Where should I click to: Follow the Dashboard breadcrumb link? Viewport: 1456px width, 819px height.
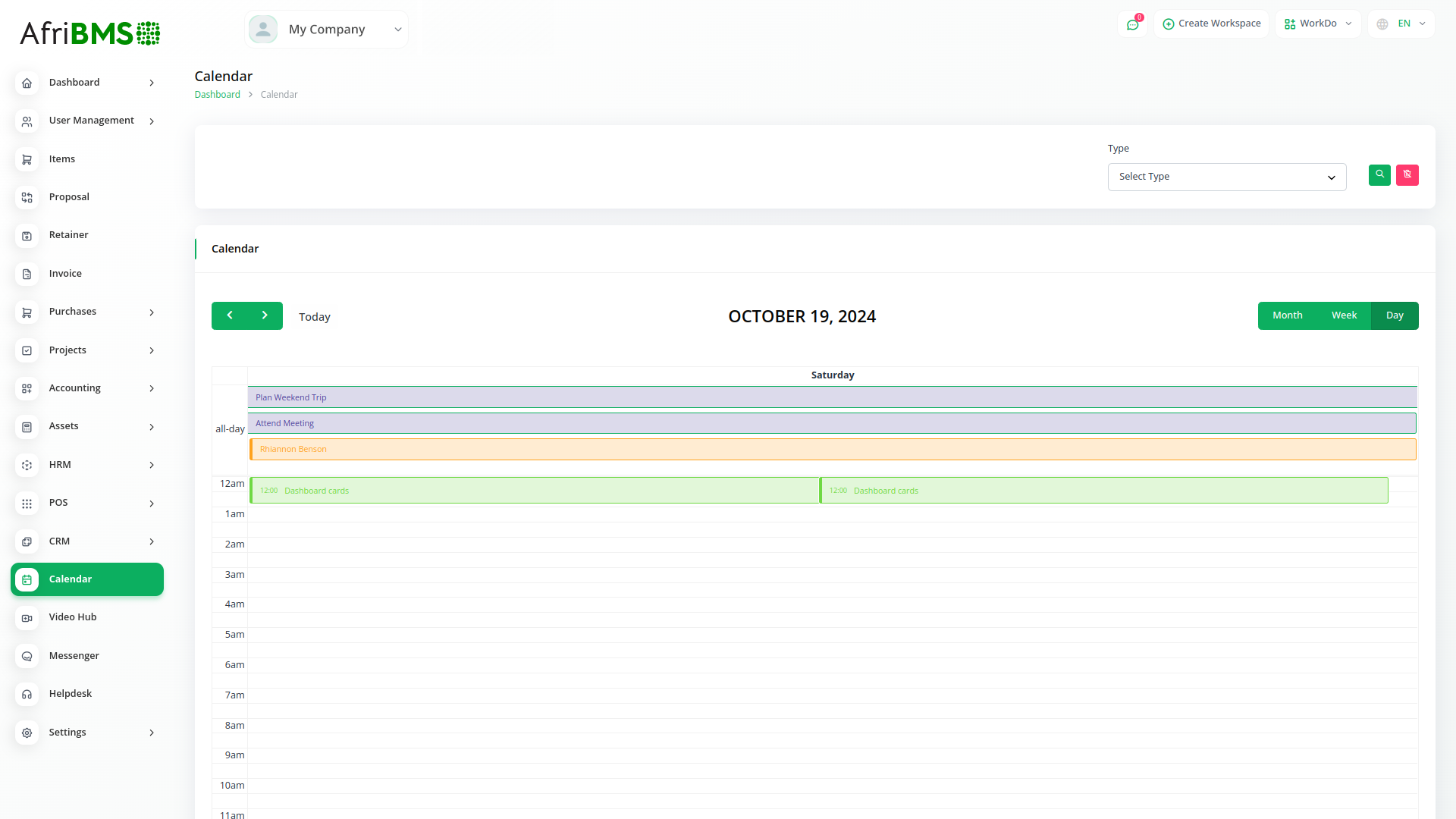[217, 95]
